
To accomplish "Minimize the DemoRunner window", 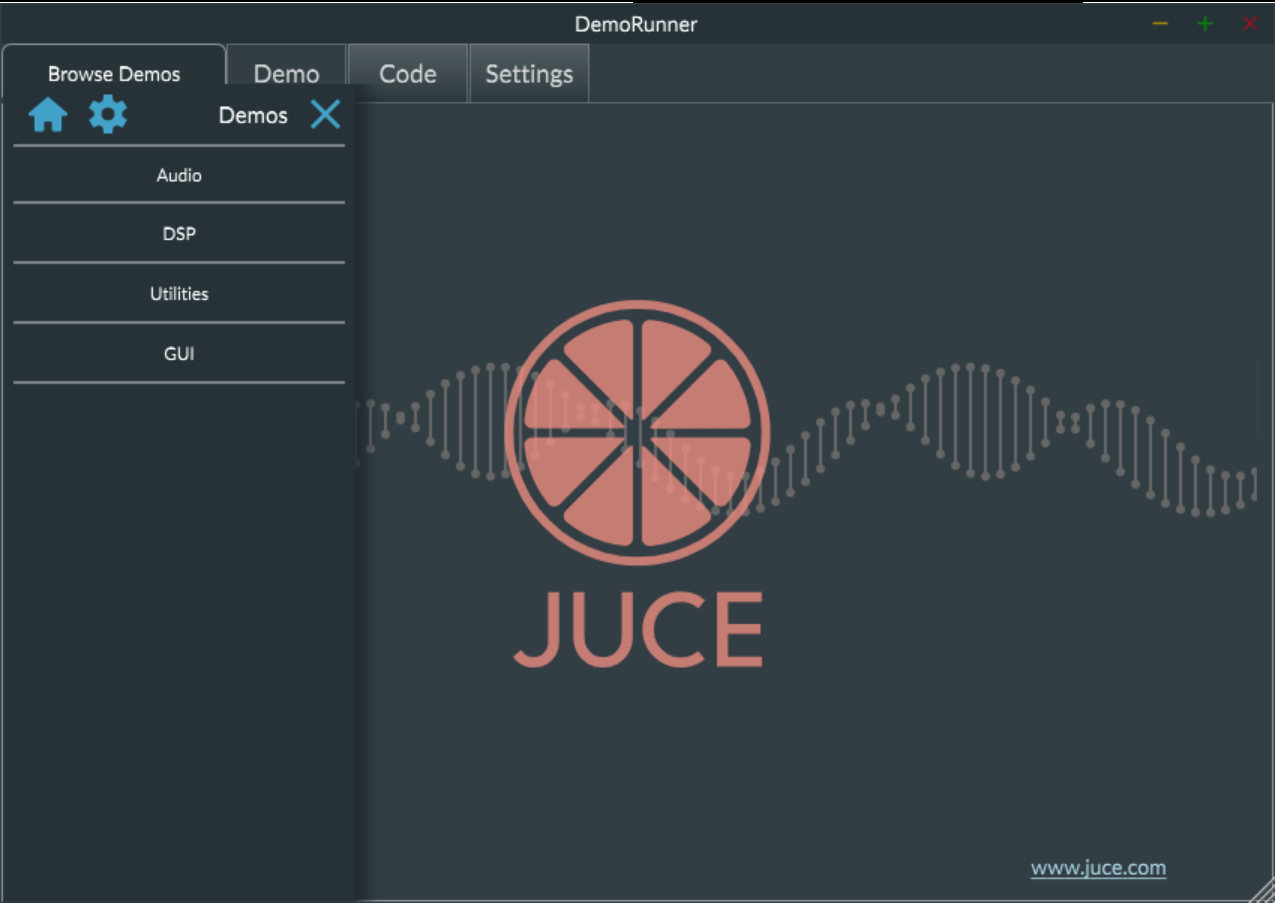I will click(1160, 23).
